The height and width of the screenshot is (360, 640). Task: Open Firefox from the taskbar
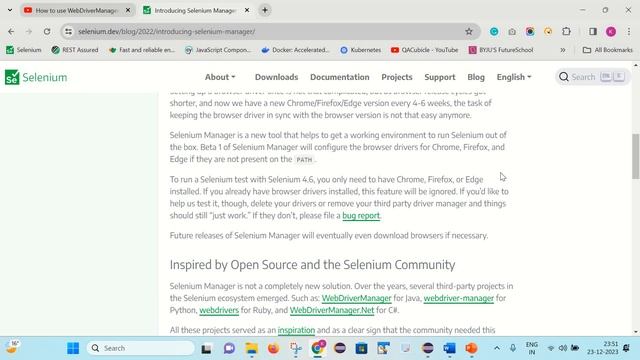(273, 348)
